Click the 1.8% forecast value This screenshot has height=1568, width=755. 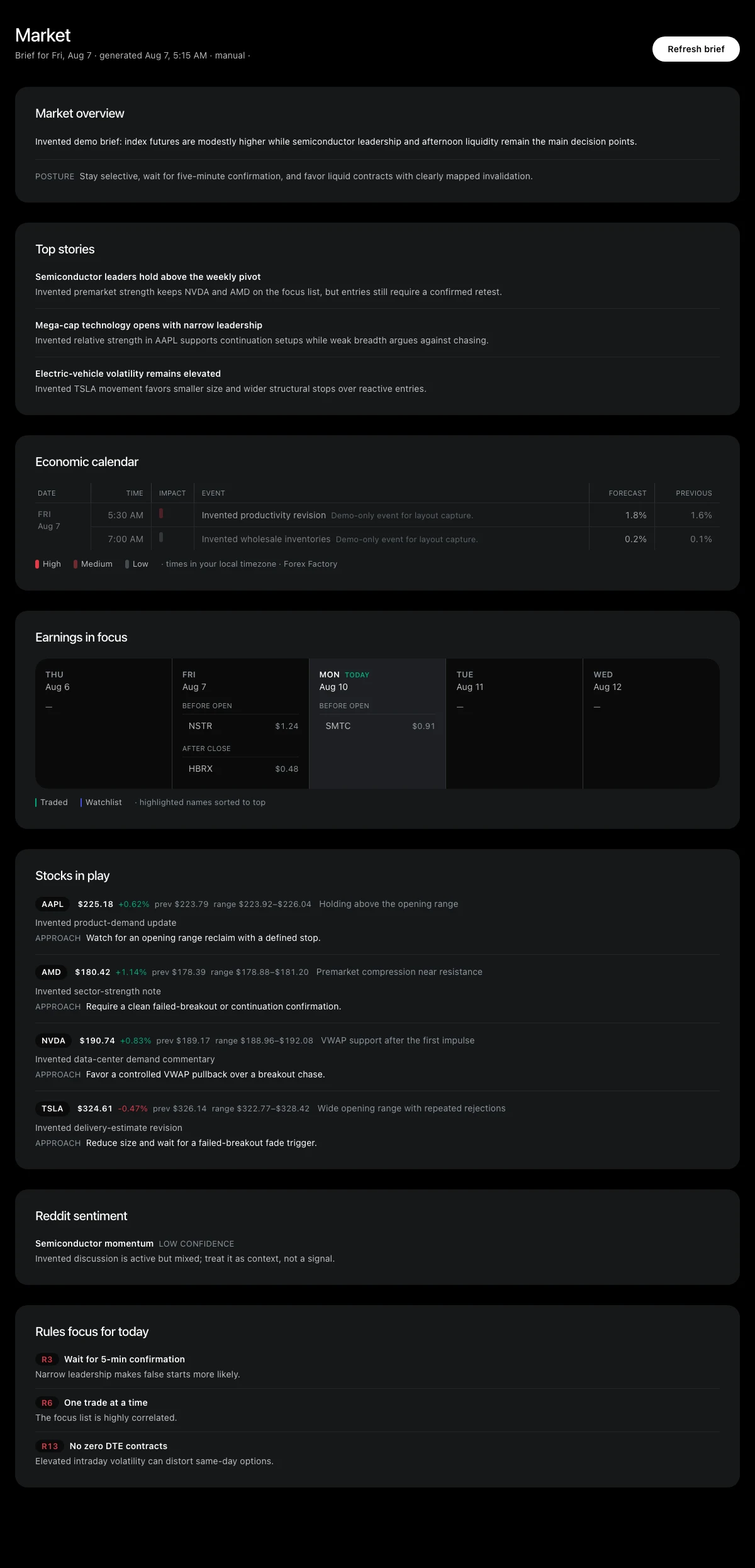[x=635, y=515]
